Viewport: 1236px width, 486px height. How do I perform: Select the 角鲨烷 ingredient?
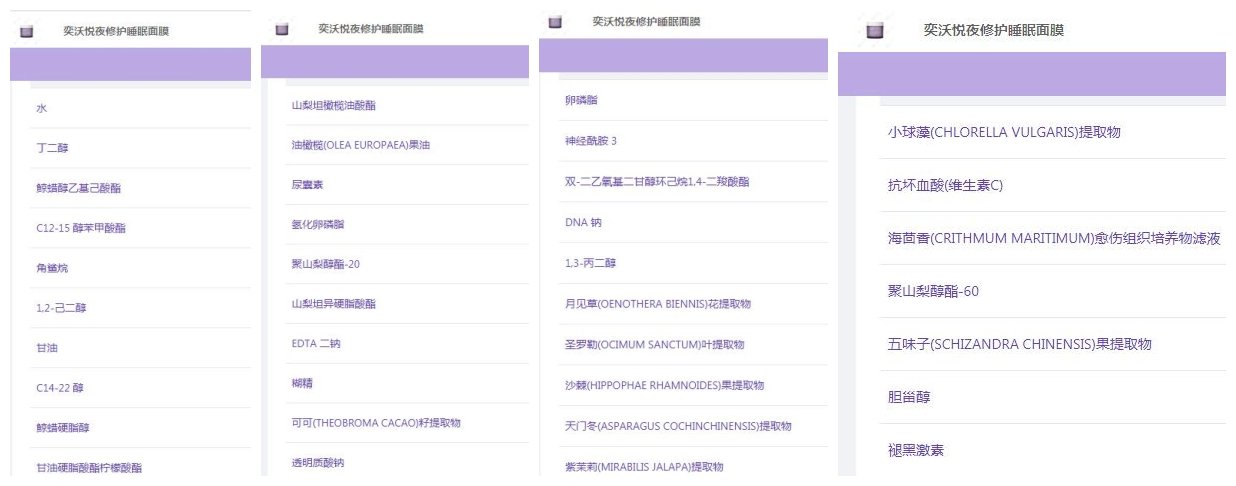coord(51,268)
